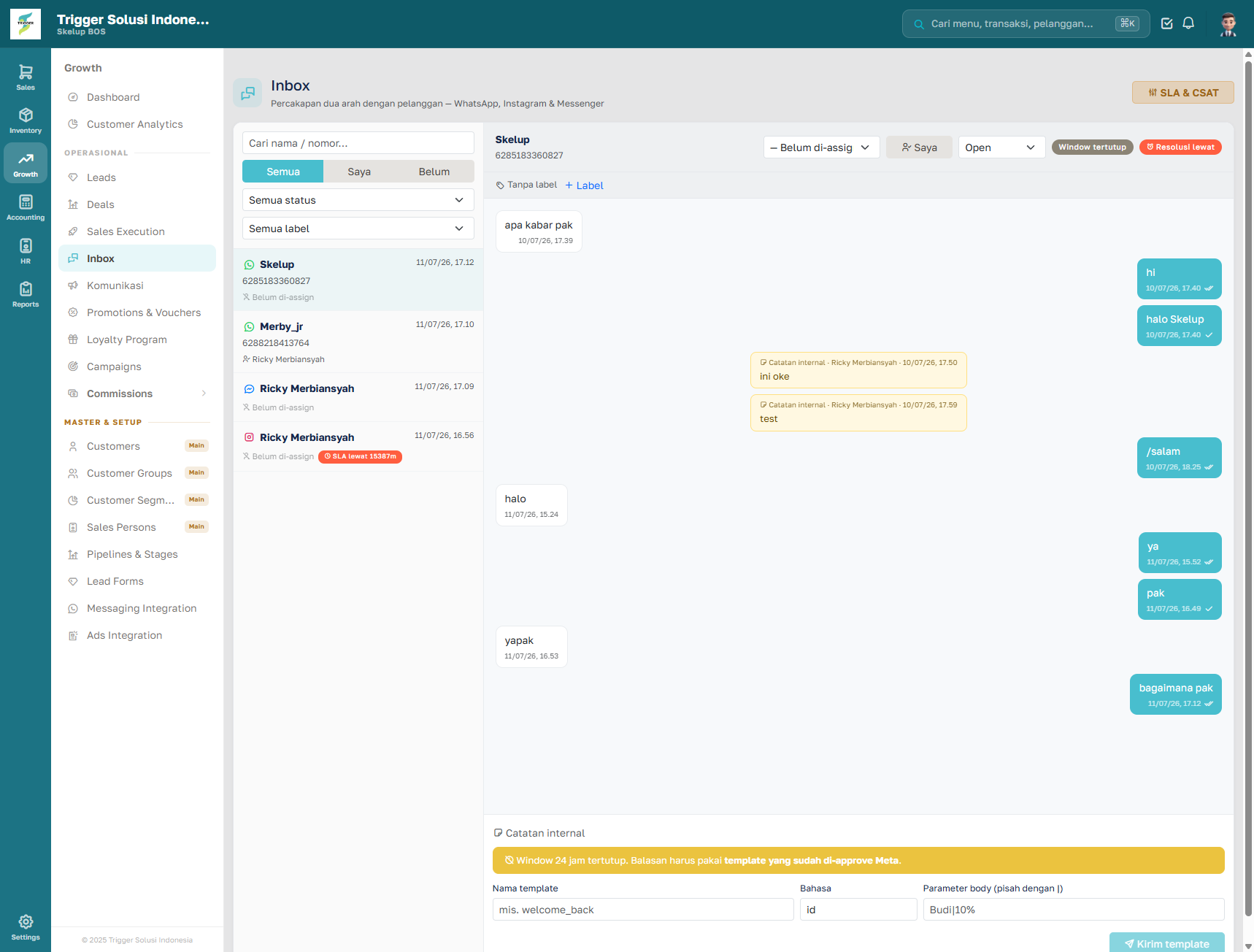Open the HR module icon
The image size is (1254, 952).
tap(26, 250)
